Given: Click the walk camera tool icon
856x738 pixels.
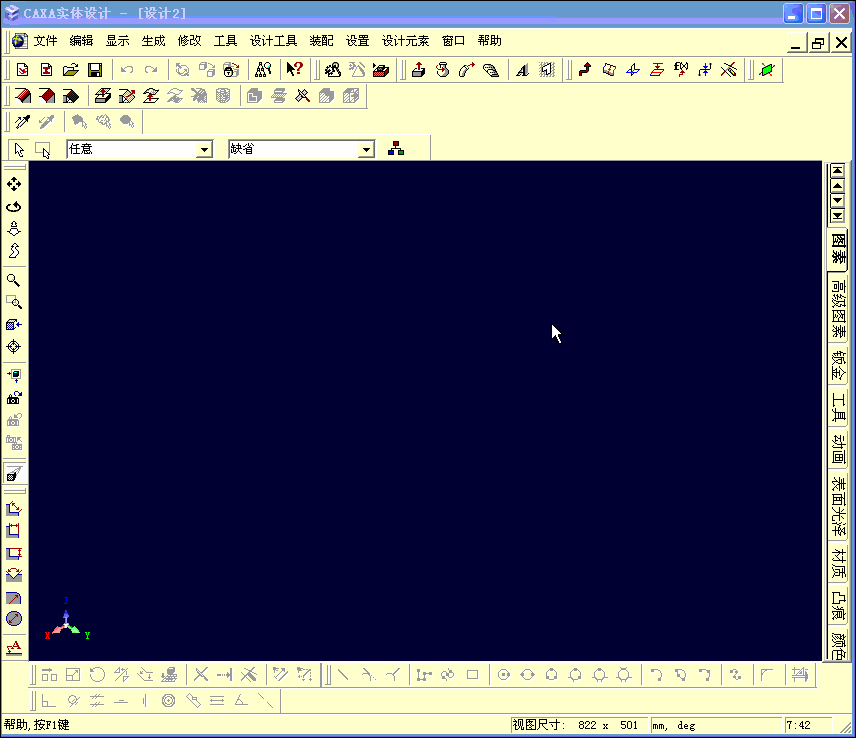Looking at the screenshot, I should click(14, 251).
